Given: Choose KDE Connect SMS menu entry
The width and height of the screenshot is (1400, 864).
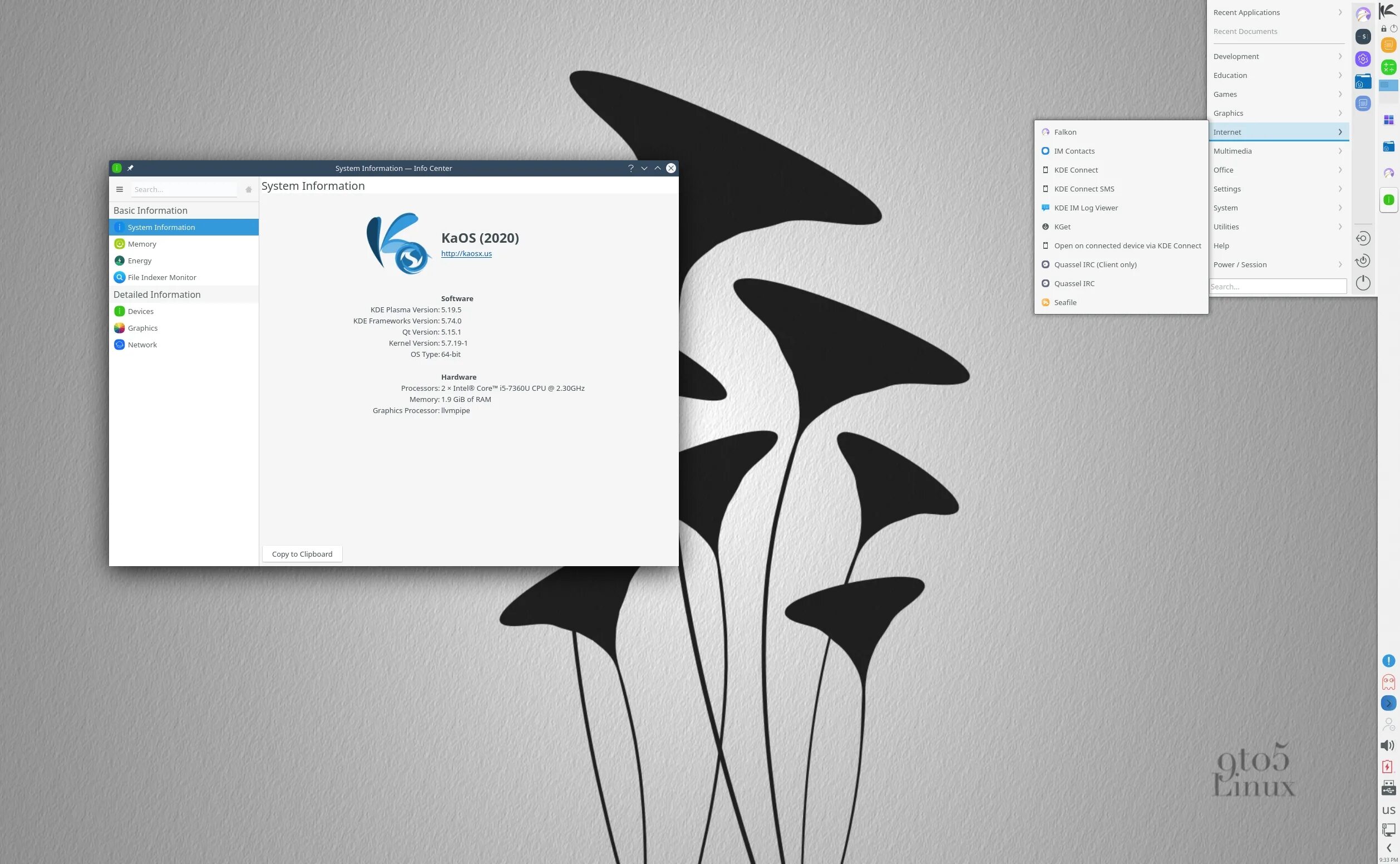Looking at the screenshot, I should click(1083, 189).
